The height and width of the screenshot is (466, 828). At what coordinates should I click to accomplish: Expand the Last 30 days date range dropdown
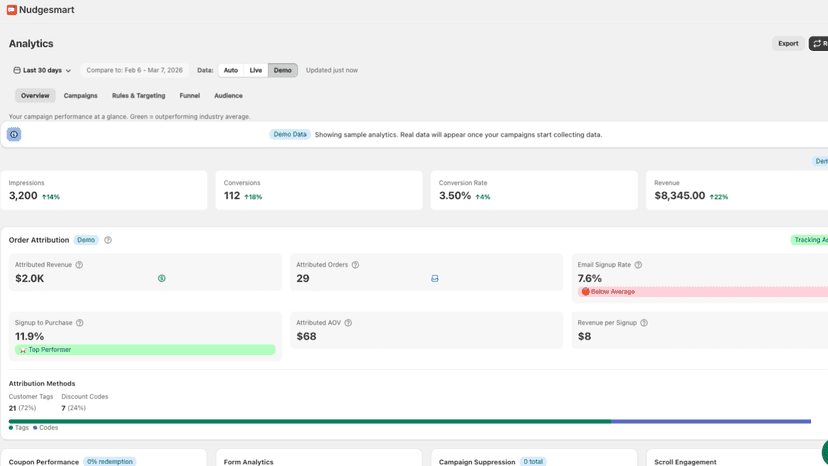tap(42, 70)
